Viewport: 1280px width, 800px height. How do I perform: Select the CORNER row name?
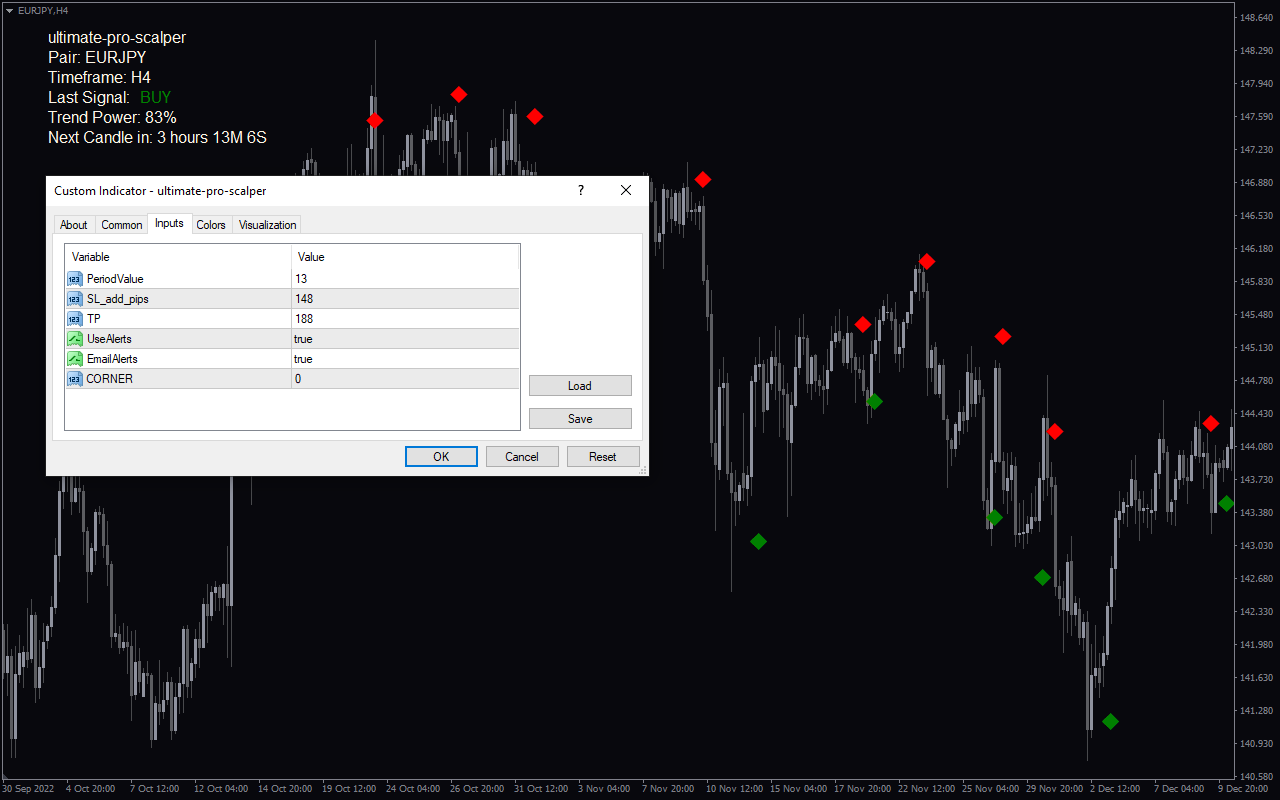(110, 379)
